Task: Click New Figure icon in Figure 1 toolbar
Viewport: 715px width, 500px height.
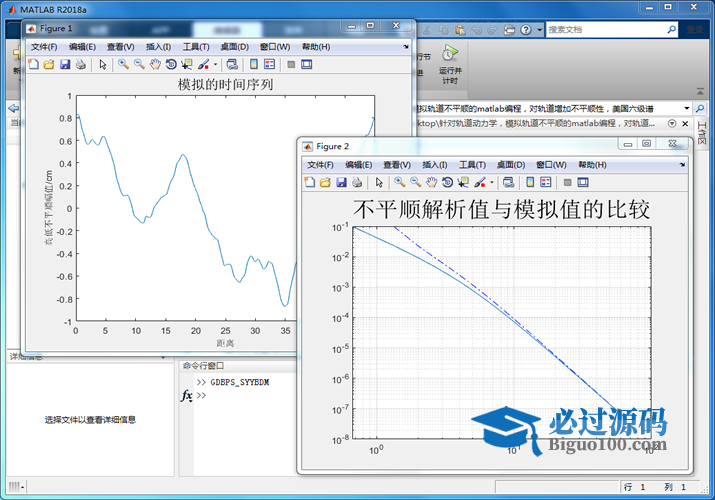Action: (33, 64)
